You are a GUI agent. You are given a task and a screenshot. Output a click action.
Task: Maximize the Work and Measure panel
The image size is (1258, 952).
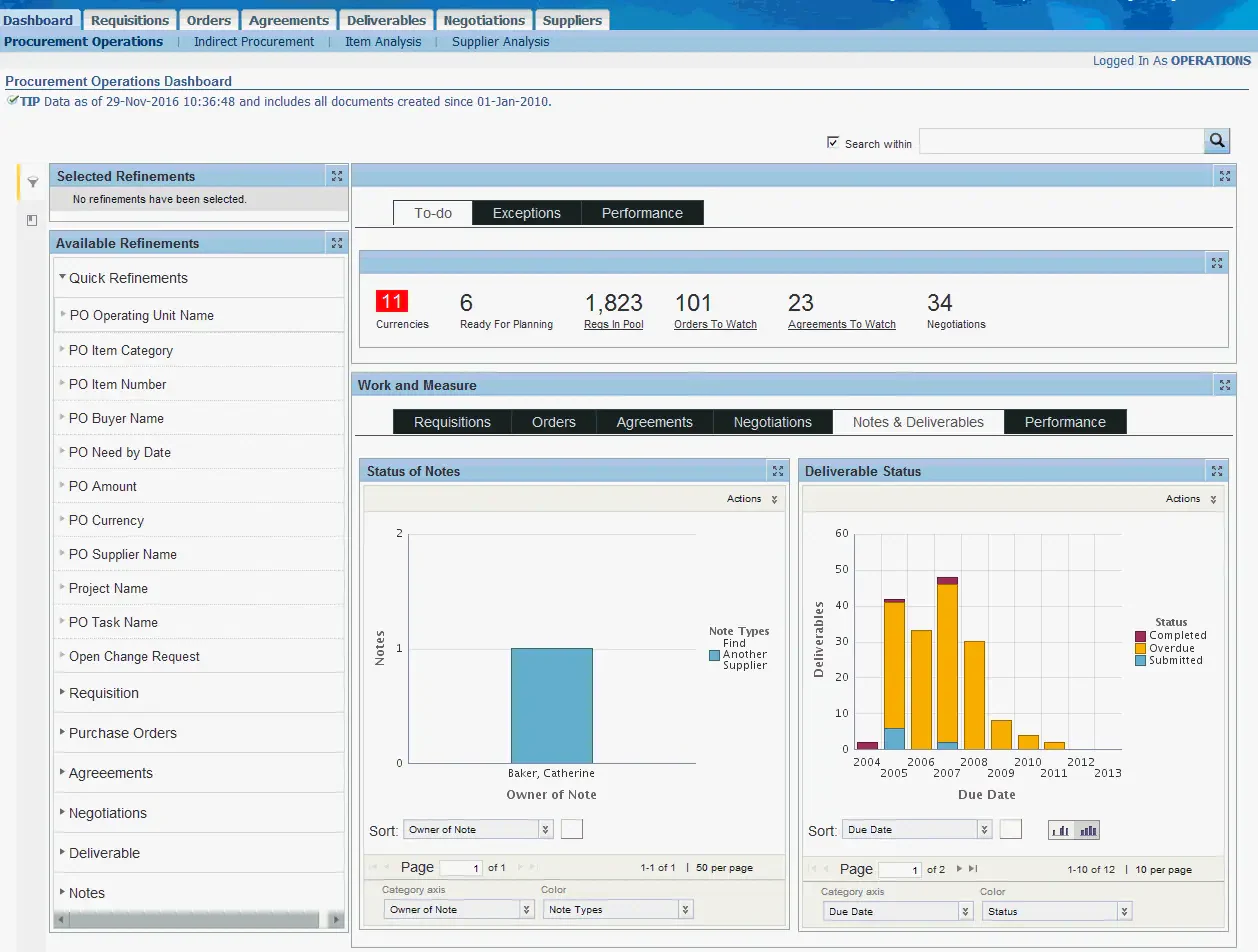[1225, 385]
